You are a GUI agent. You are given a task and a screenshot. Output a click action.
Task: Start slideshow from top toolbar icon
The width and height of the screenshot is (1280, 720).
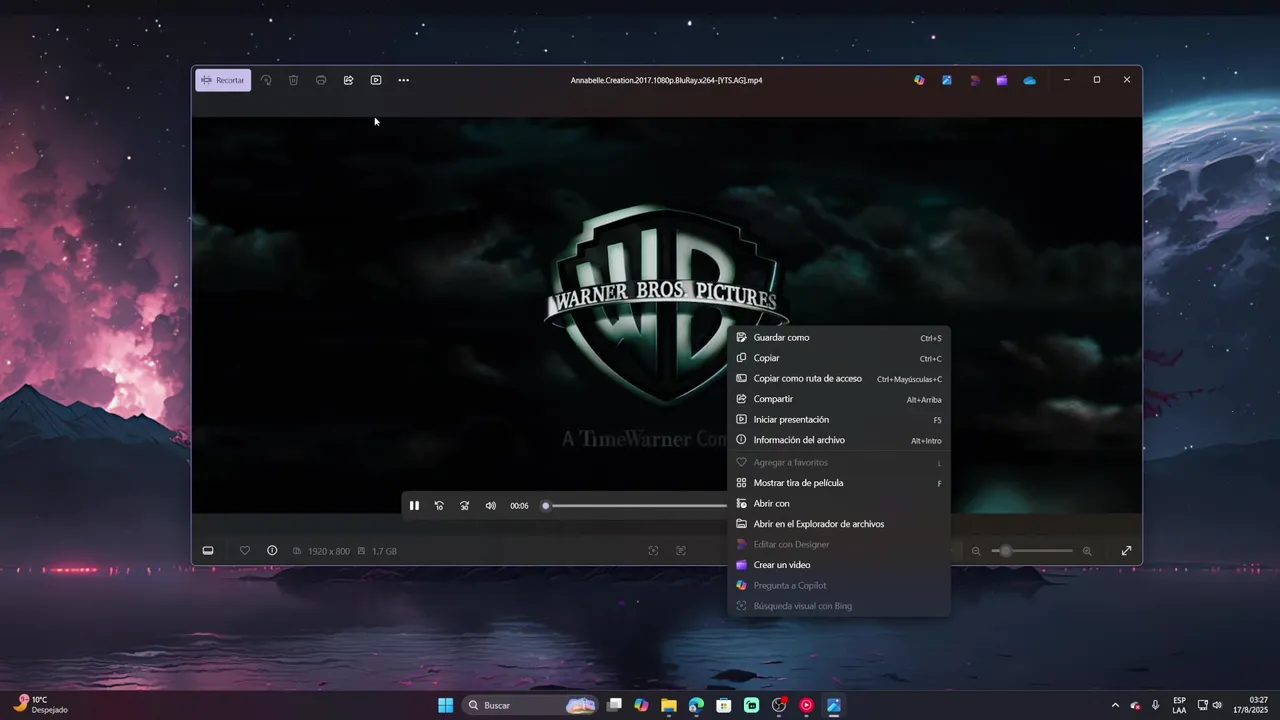(376, 80)
